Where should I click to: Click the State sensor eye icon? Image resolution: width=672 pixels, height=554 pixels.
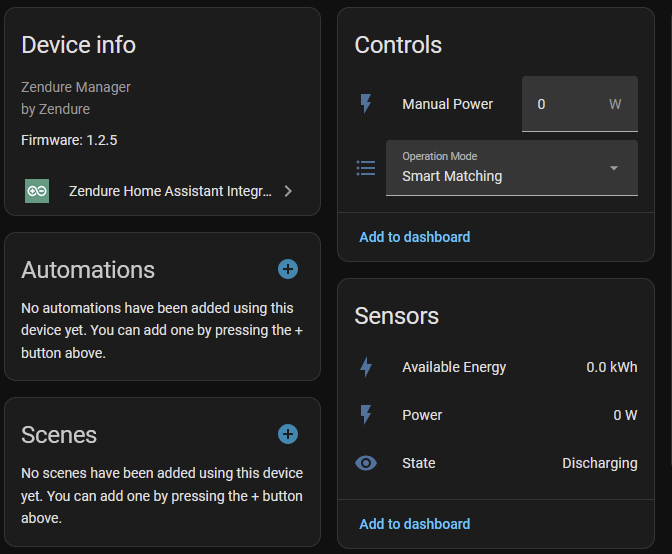(366, 463)
